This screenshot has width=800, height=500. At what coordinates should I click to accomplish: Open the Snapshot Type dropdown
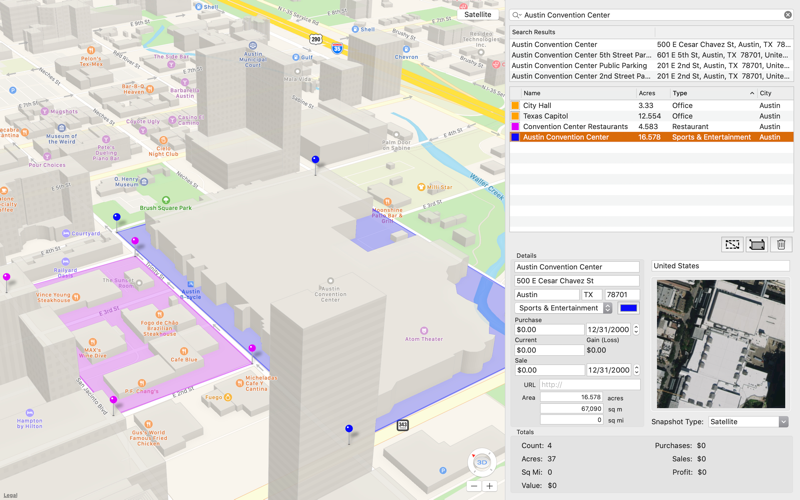(747, 422)
